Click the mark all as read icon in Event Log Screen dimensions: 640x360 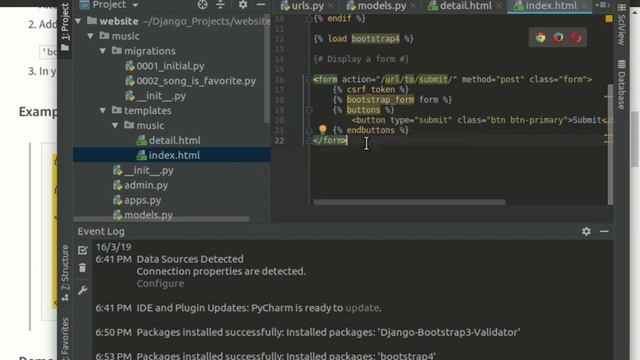coord(82,250)
